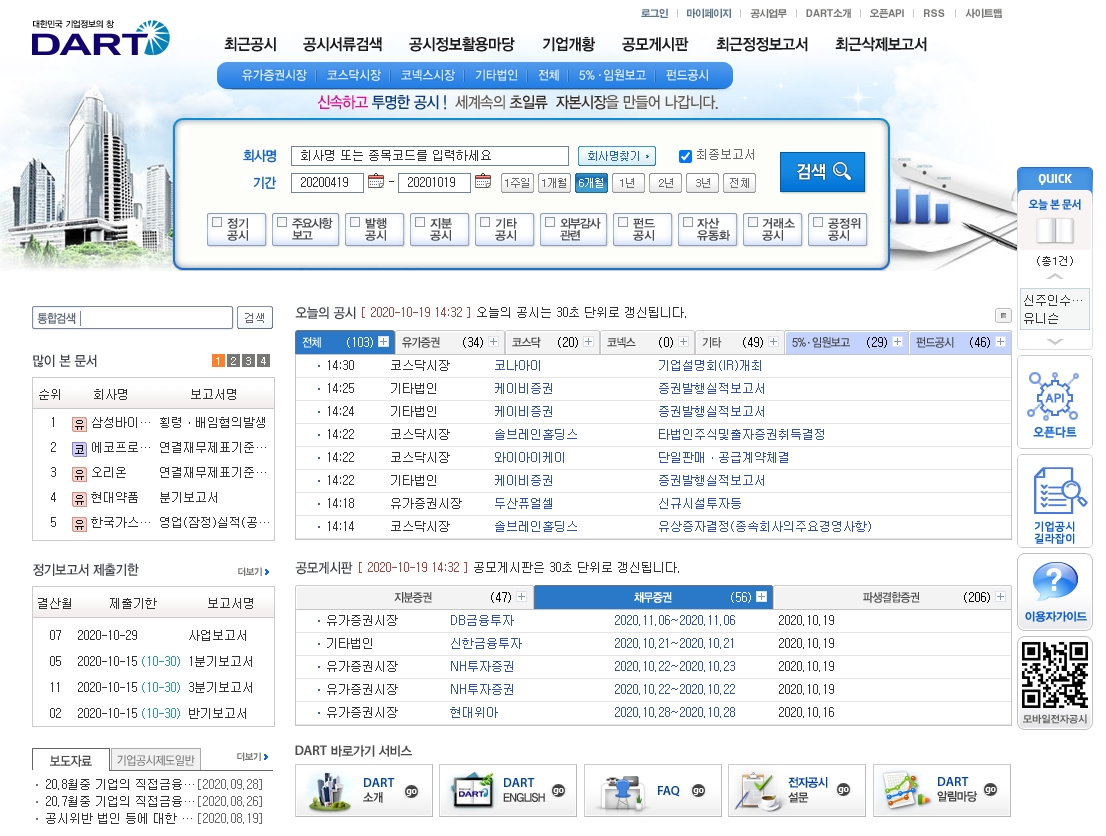Expand the 지분증권 (47) plus button

(521, 597)
